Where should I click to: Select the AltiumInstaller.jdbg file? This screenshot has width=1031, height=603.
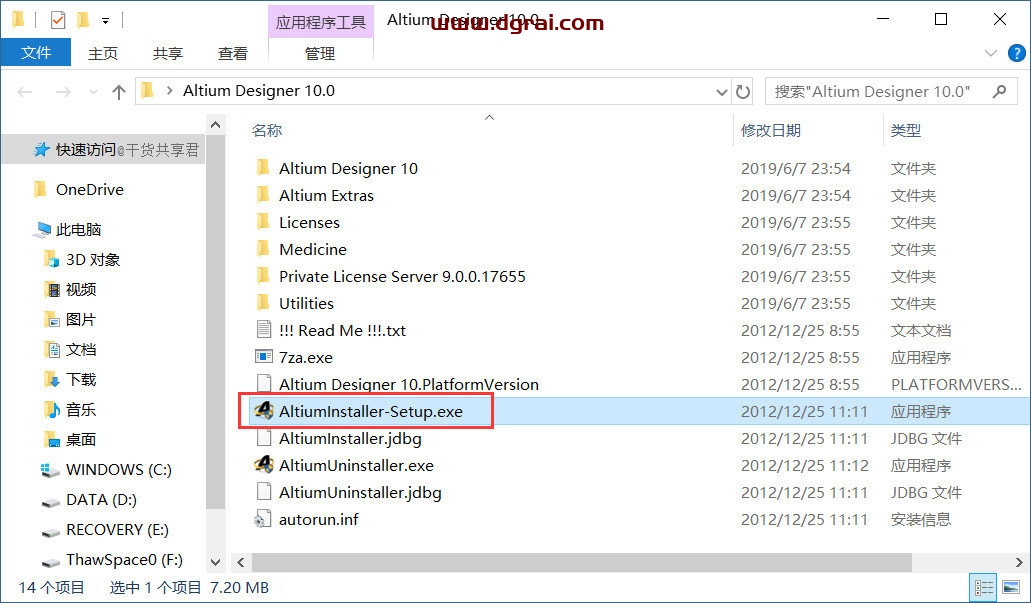(x=350, y=439)
